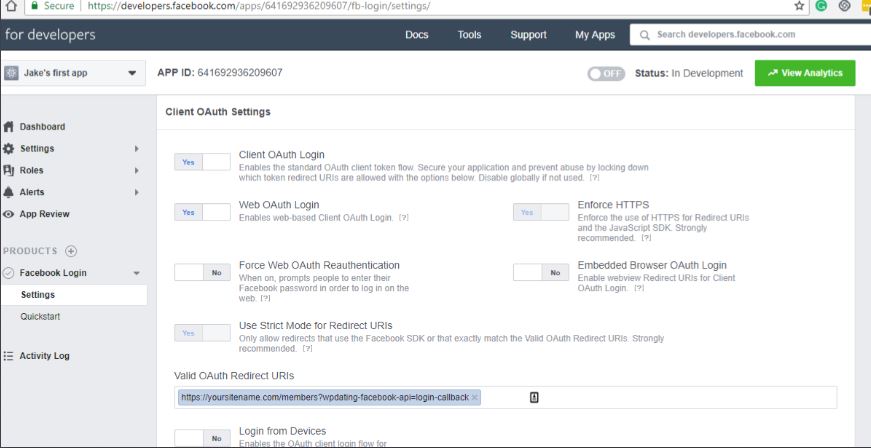
Task: Click the help [?] for Enforce HTTPS
Action: [x=646, y=238]
